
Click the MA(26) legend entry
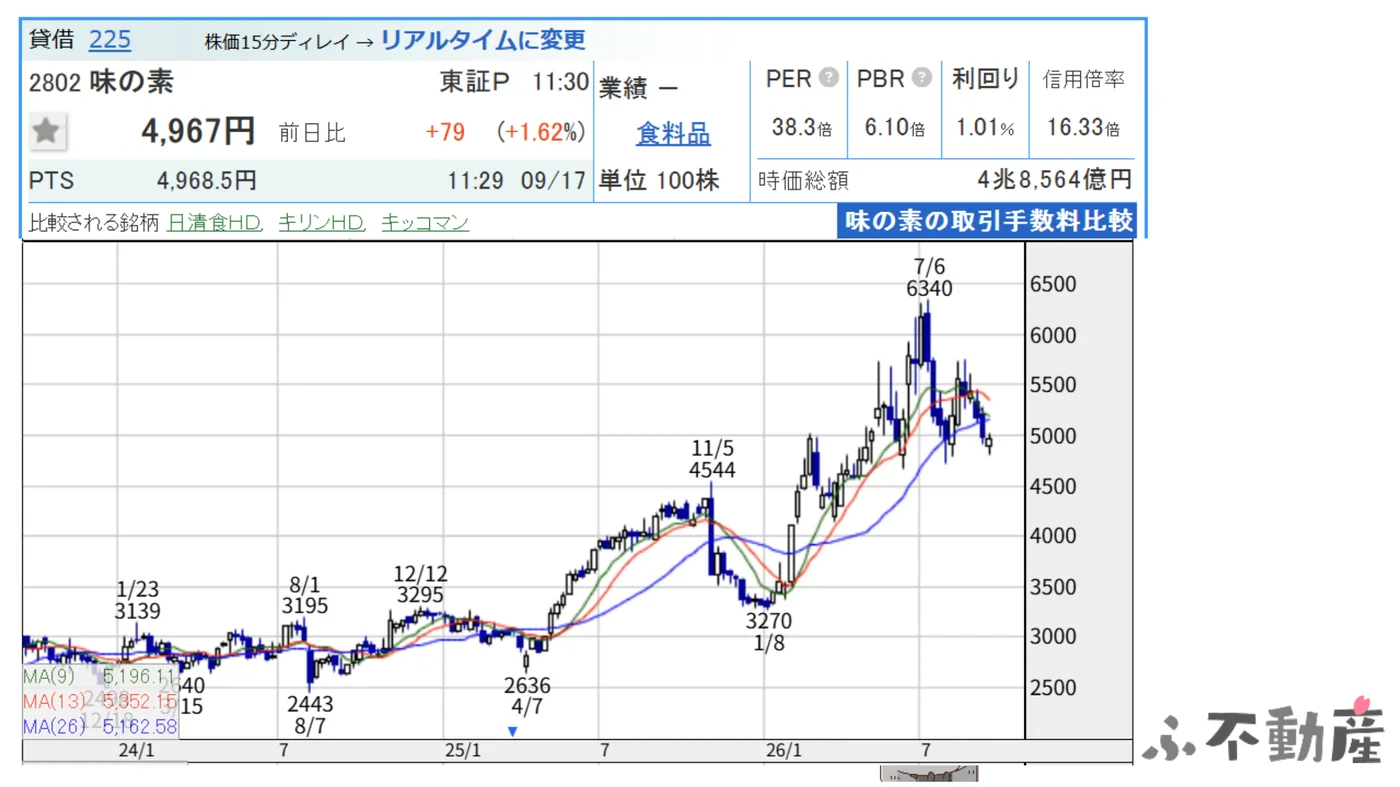99,727
